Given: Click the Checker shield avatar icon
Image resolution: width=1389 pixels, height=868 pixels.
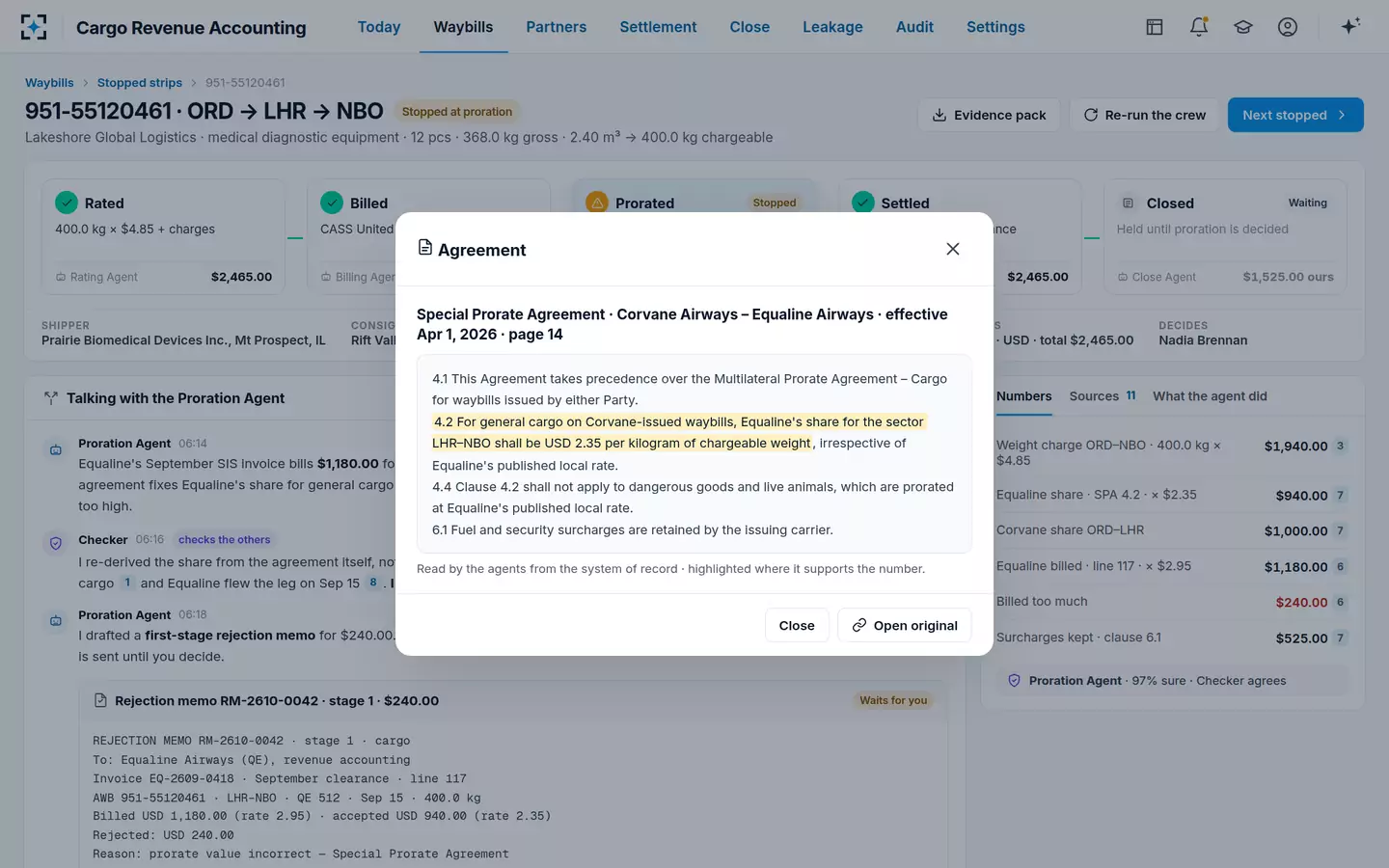Looking at the screenshot, I should coord(56,543).
